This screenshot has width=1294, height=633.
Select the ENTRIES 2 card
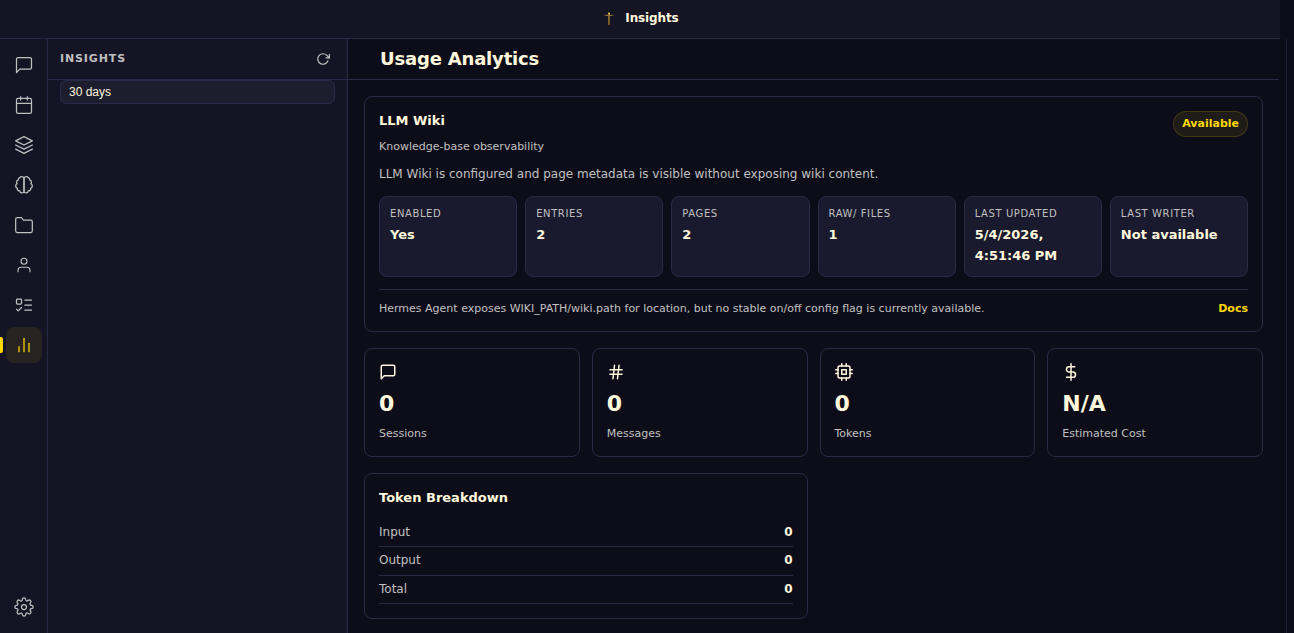(594, 236)
